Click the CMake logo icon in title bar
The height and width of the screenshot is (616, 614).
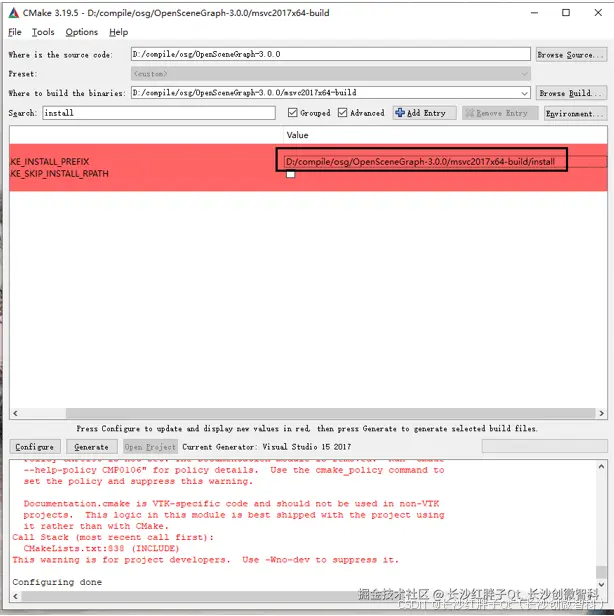tap(14, 13)
